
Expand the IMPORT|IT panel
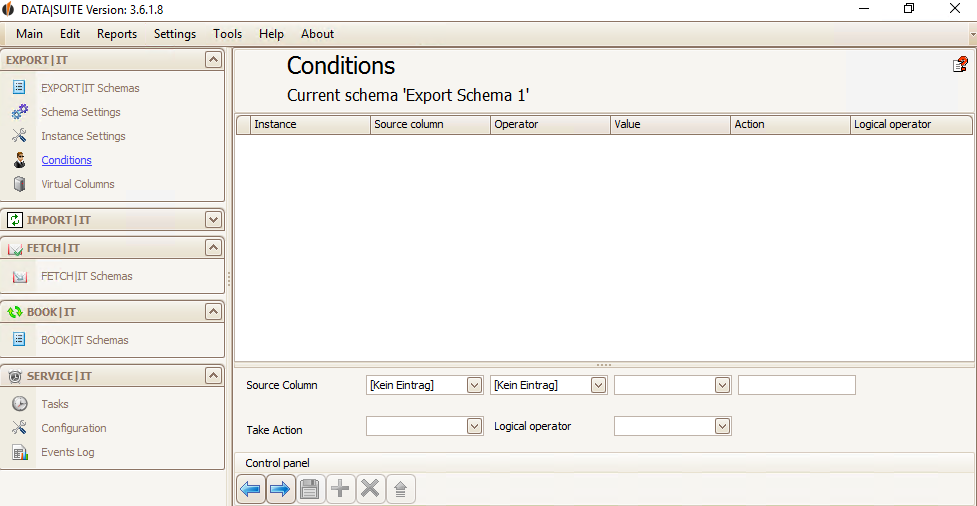pos(213,220)
